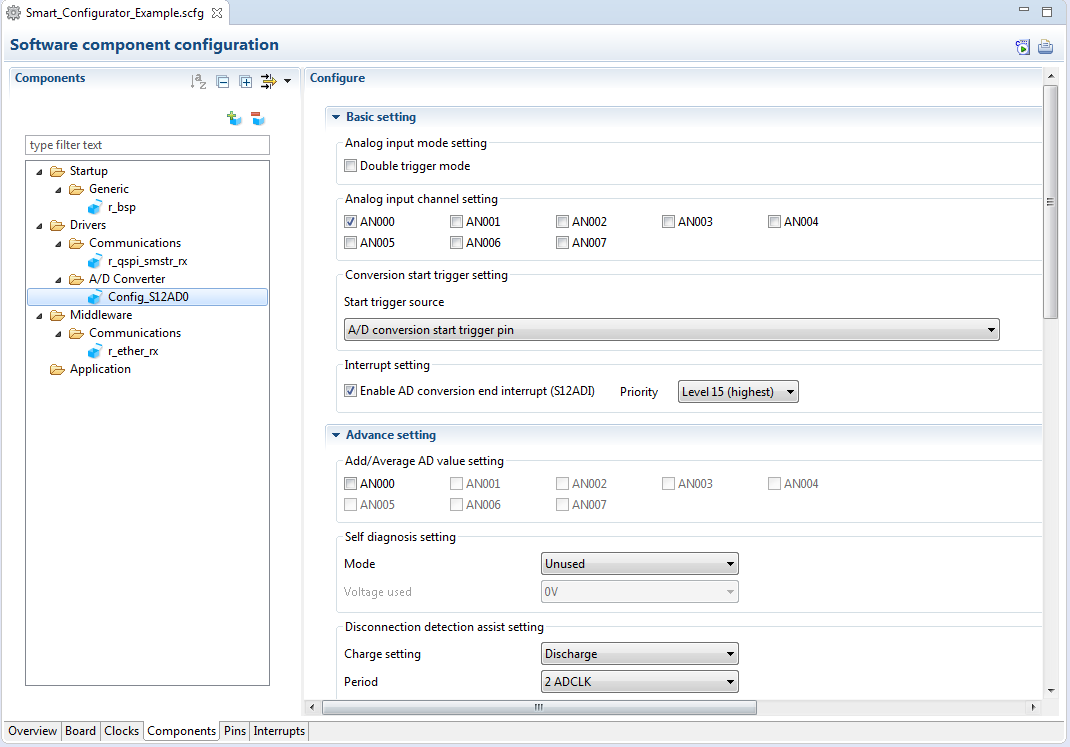Open the Interrupts tab

[x=279, y=731]
